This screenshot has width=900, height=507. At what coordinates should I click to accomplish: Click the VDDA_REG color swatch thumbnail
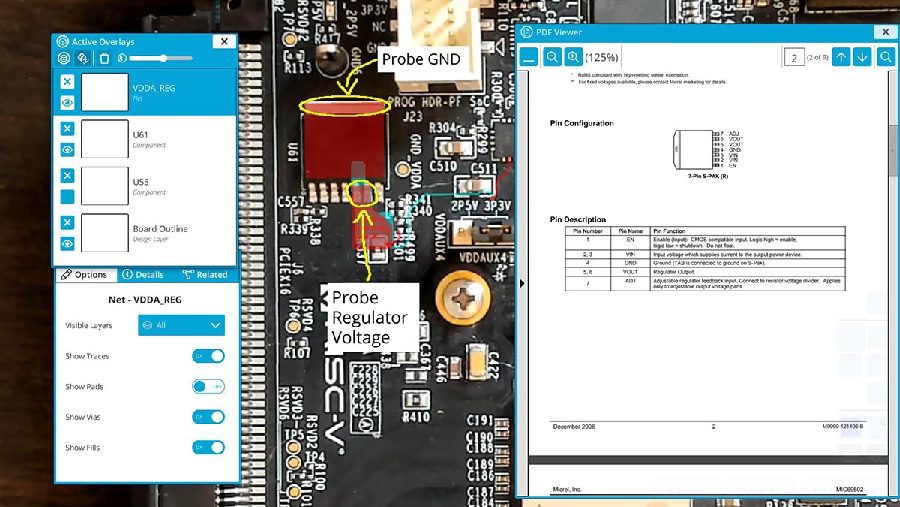coord(104,92)
